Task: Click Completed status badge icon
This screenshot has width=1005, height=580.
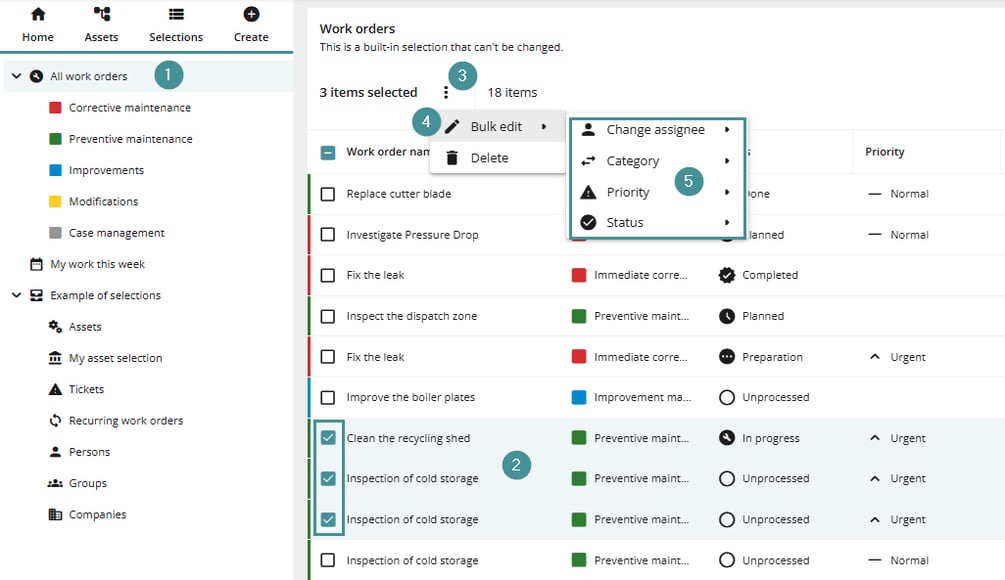Action: click(727, 275)
